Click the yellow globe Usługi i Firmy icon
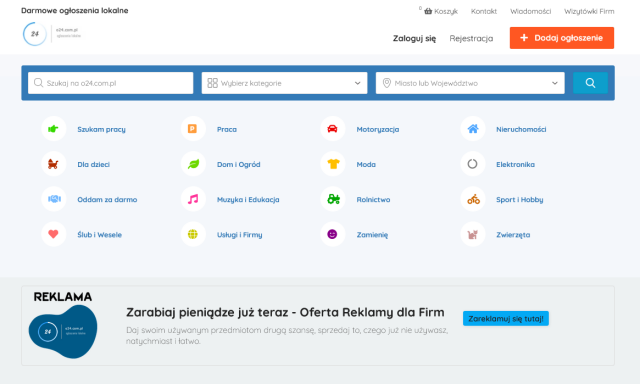Image resolution: width=640 pixels, height=384 pixels. (193, 234)
